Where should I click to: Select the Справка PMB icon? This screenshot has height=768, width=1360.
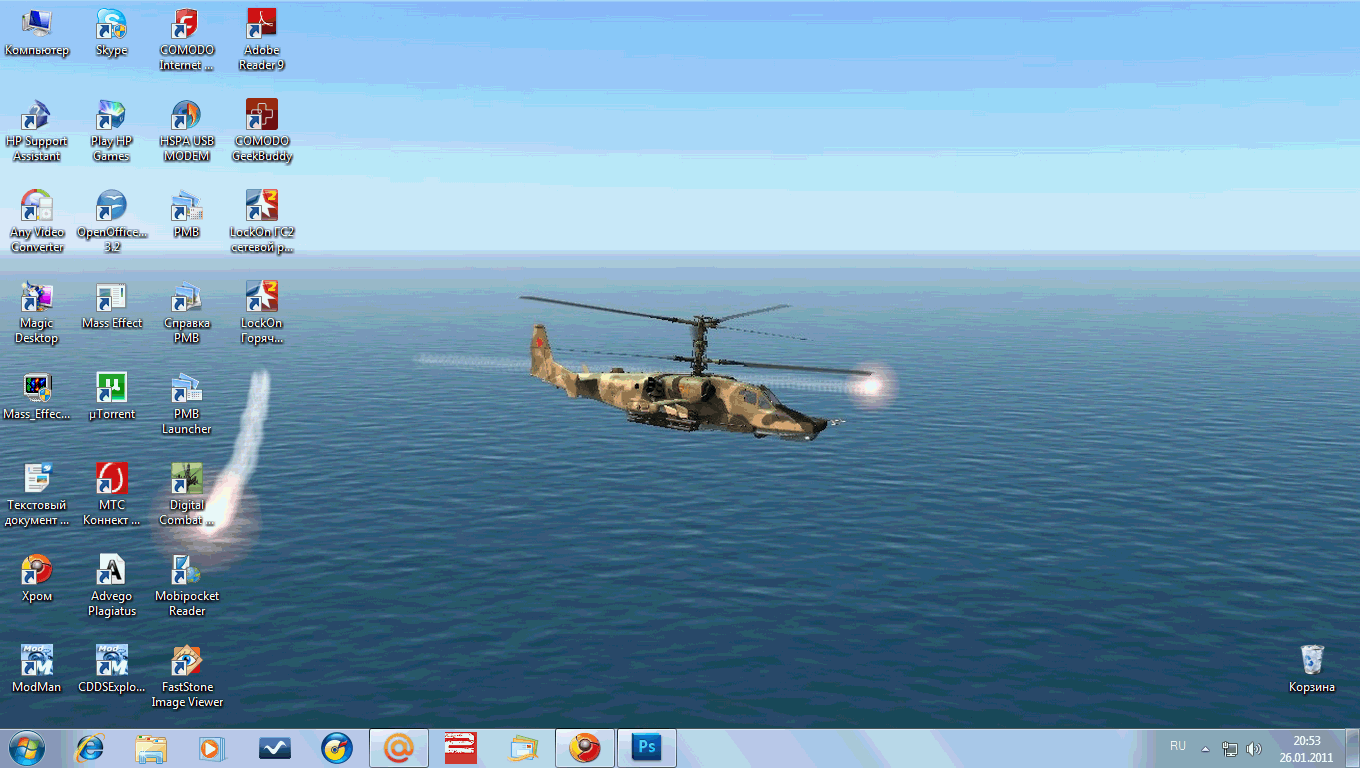187,313
